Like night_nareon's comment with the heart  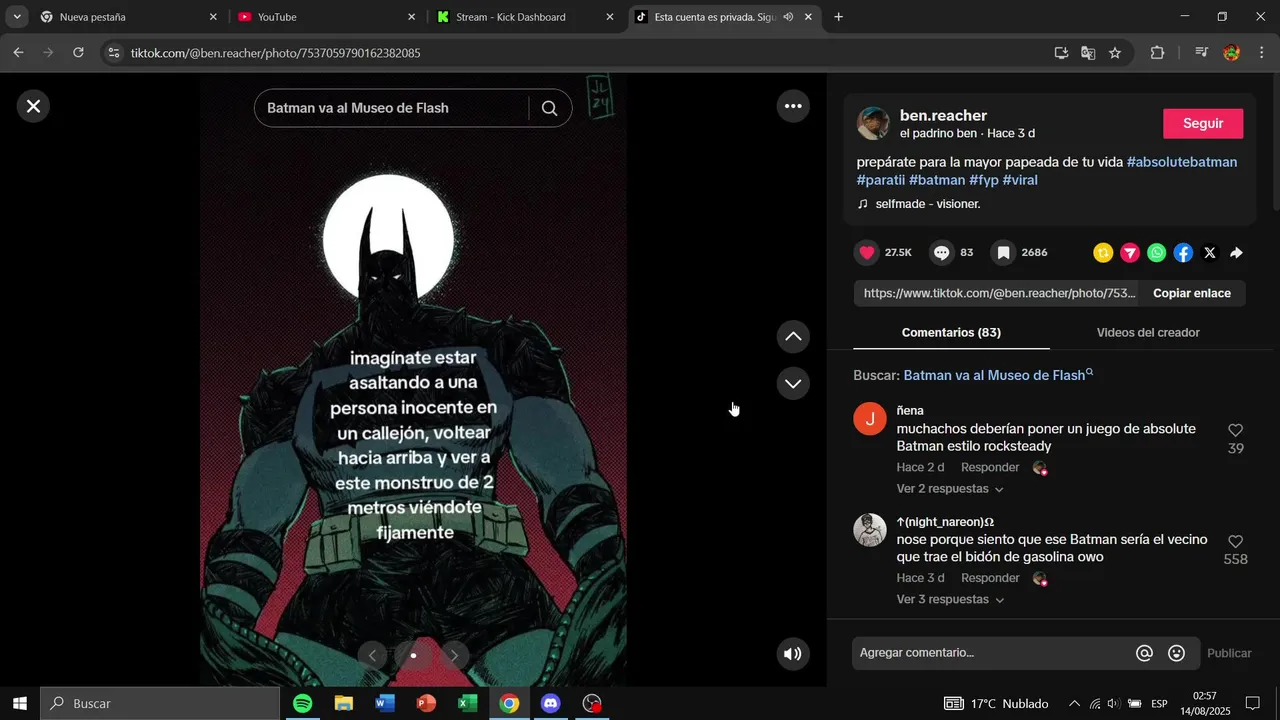1236,541
